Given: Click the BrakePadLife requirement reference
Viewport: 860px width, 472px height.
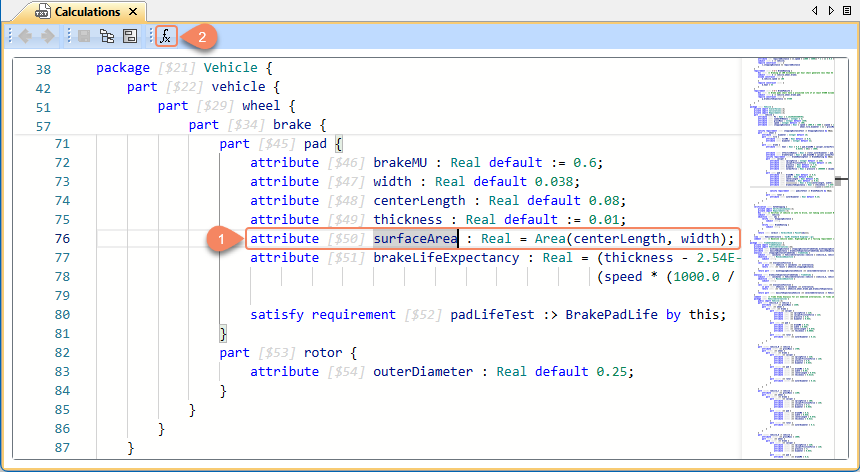Looking at the screenshot, I should pos(612,315).
